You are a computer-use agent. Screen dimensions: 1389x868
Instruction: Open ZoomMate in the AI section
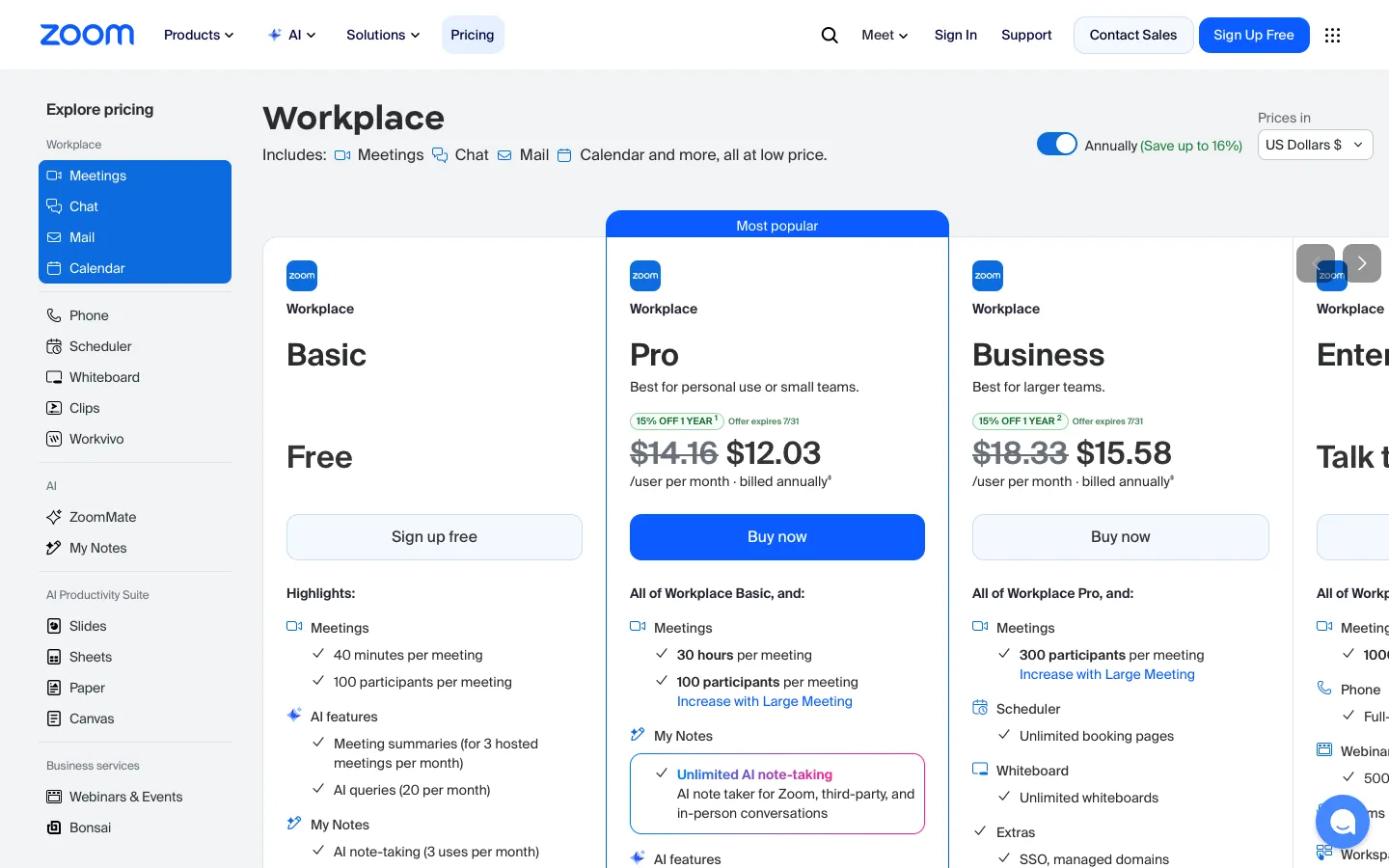pyautogui.click(x=135, y=517)
